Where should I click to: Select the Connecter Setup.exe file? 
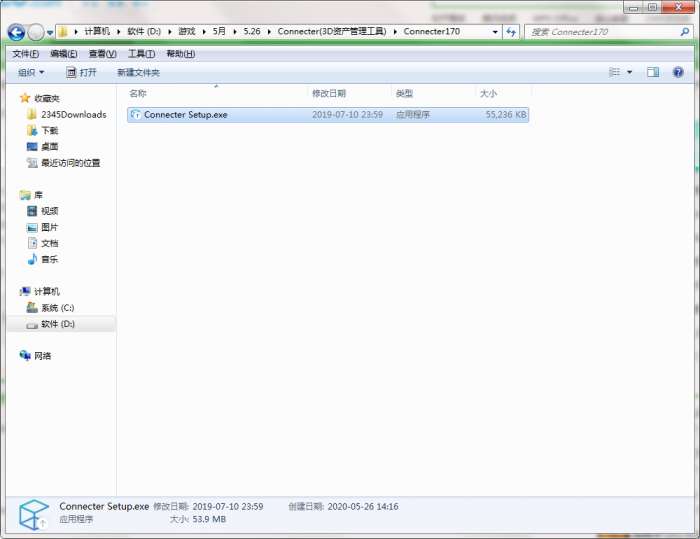(x=328, y=115)
